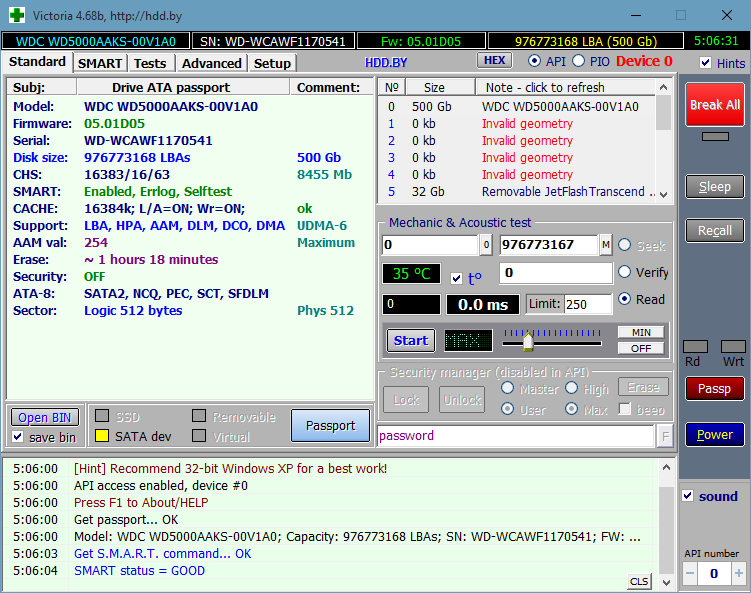Click the acoustic level slider thumb

(x=528, y=342)
